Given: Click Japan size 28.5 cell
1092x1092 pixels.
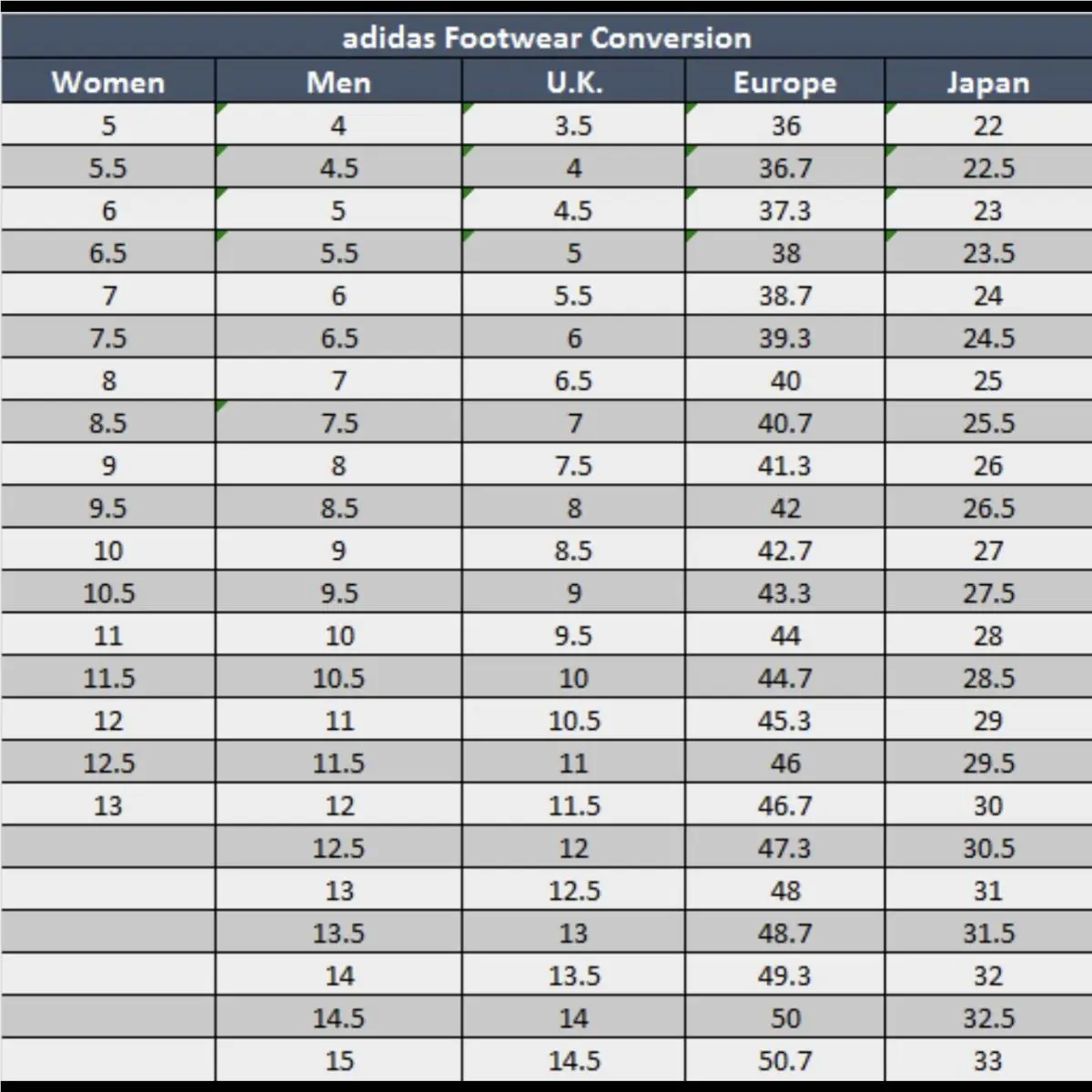Looking at the screenshot, I should 988,677.
